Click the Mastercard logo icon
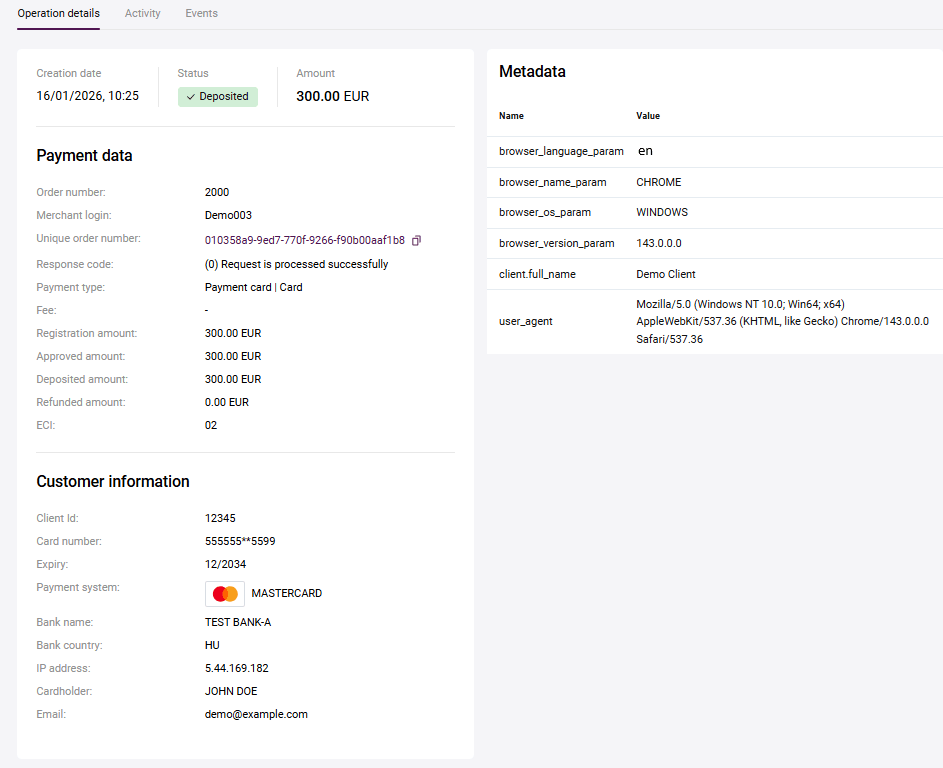The width and height of the screenshot is (943, 768). [225, 594]
